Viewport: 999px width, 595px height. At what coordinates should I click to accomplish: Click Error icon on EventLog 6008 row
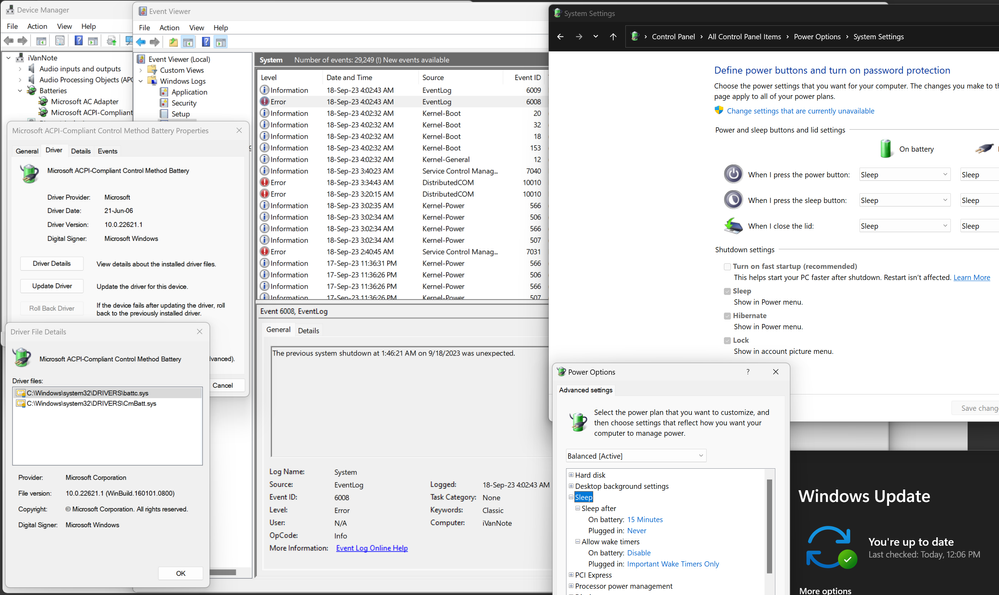[x=264, y=101]
